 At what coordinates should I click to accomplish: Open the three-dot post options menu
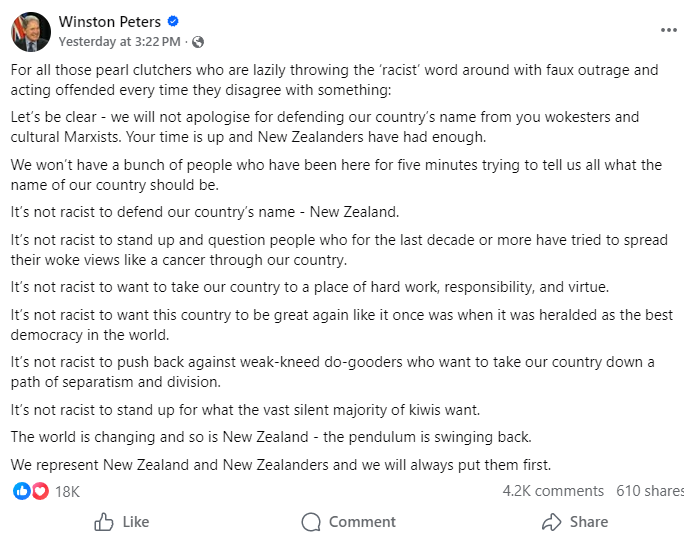669,30
